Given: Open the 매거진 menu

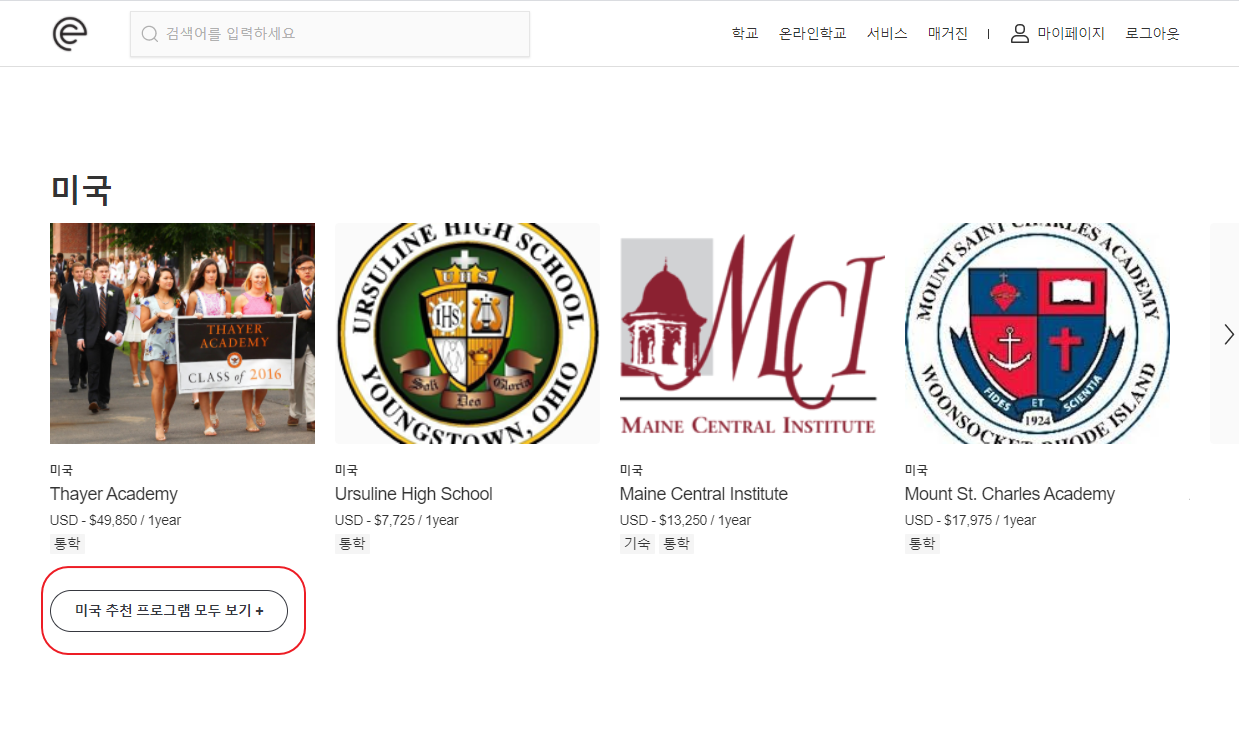Looking at the screenshot, I should click(x=947, y=34).
